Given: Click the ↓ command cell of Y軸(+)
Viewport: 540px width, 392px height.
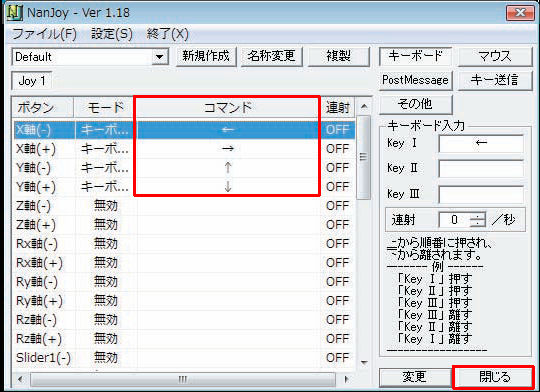Looking at the screenshot, I should click(x=228, y=187).
